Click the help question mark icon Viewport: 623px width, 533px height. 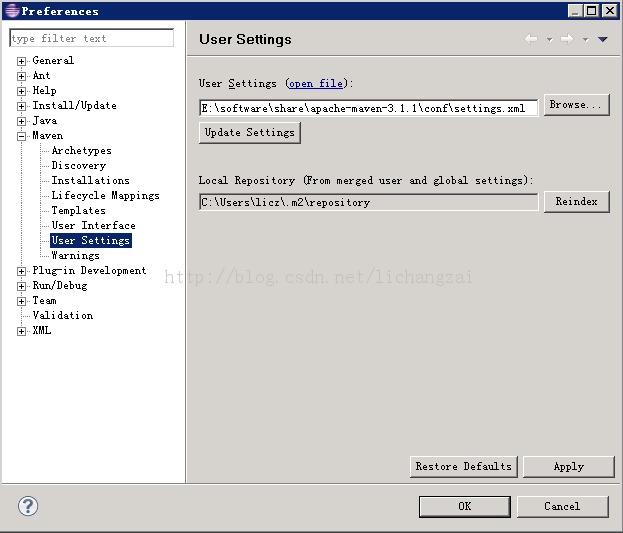28,506
